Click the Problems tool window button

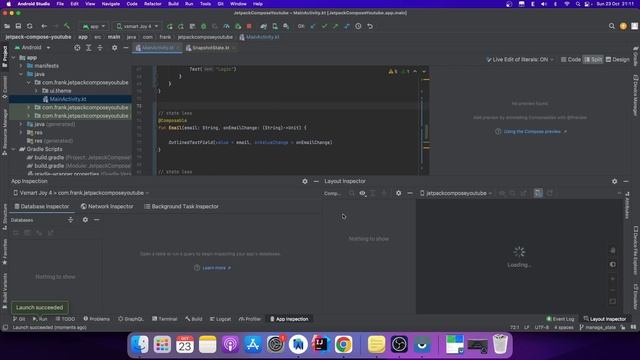[x=96, y=319]
